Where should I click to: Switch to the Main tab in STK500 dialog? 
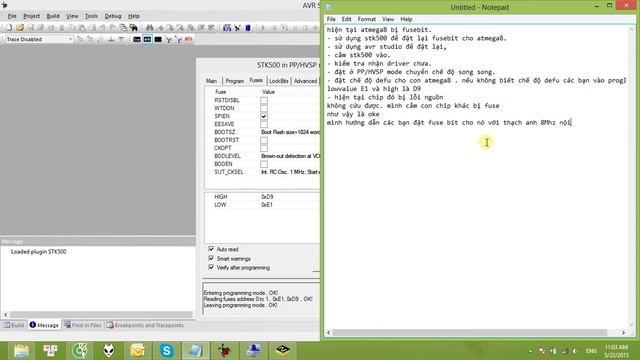click(211, 81)
